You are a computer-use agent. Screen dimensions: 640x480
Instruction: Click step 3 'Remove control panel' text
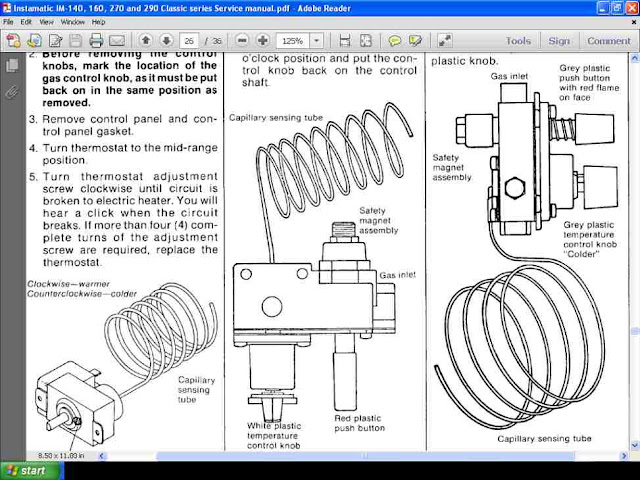[122, 125]
